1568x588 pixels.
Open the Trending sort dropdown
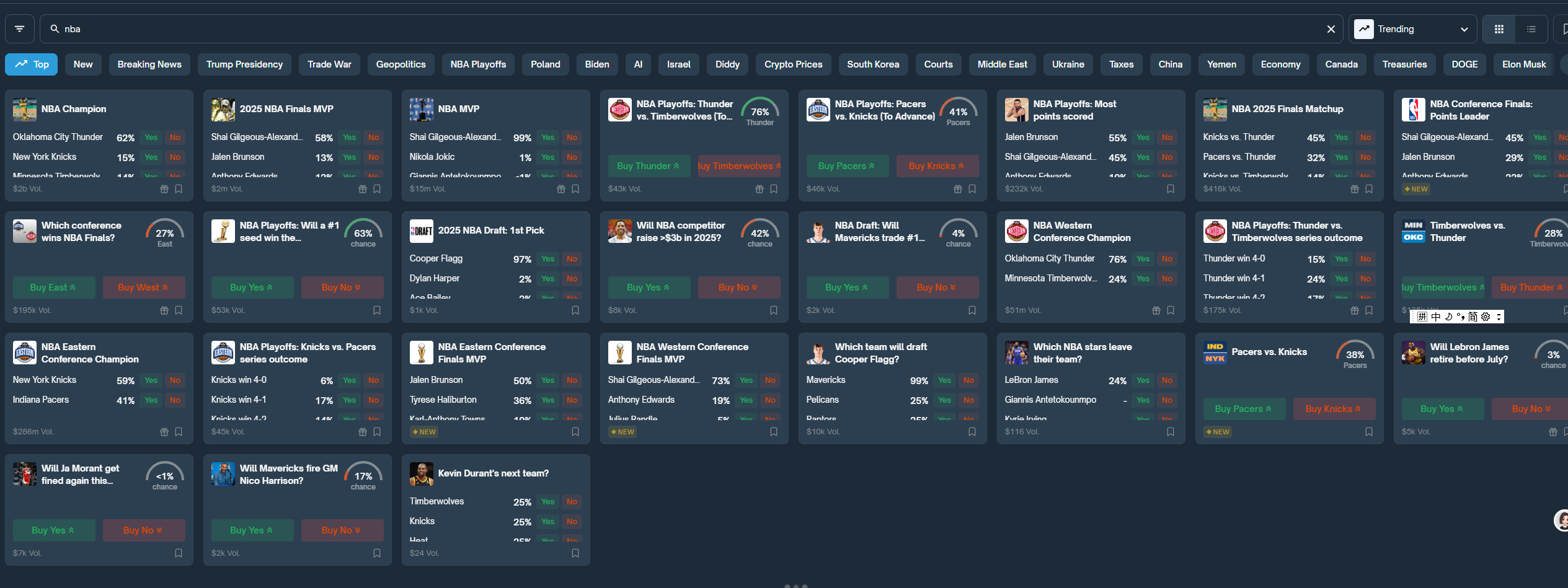click(1412, 29)
